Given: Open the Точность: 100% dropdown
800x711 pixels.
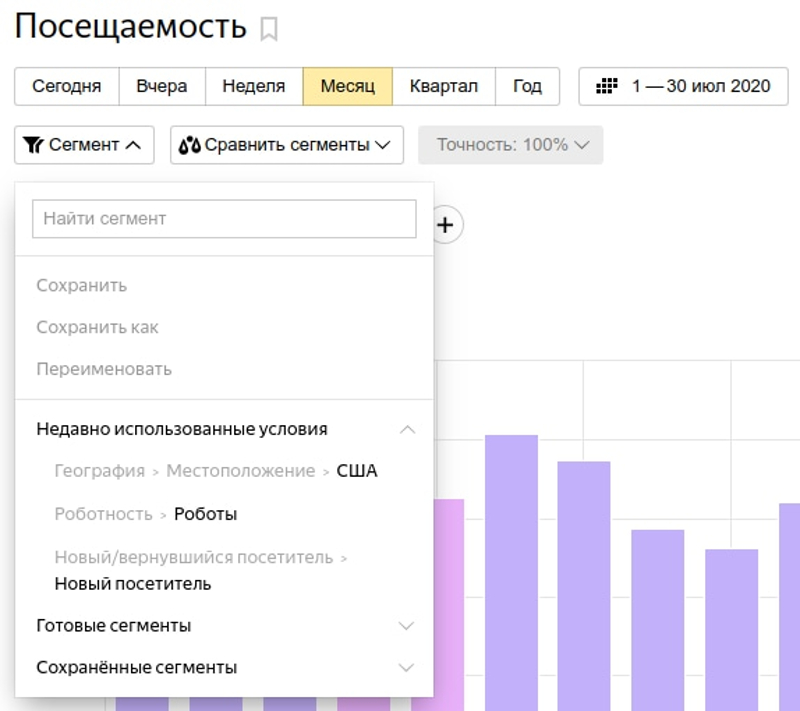Looking at the screenshot, I should [511, 145].
